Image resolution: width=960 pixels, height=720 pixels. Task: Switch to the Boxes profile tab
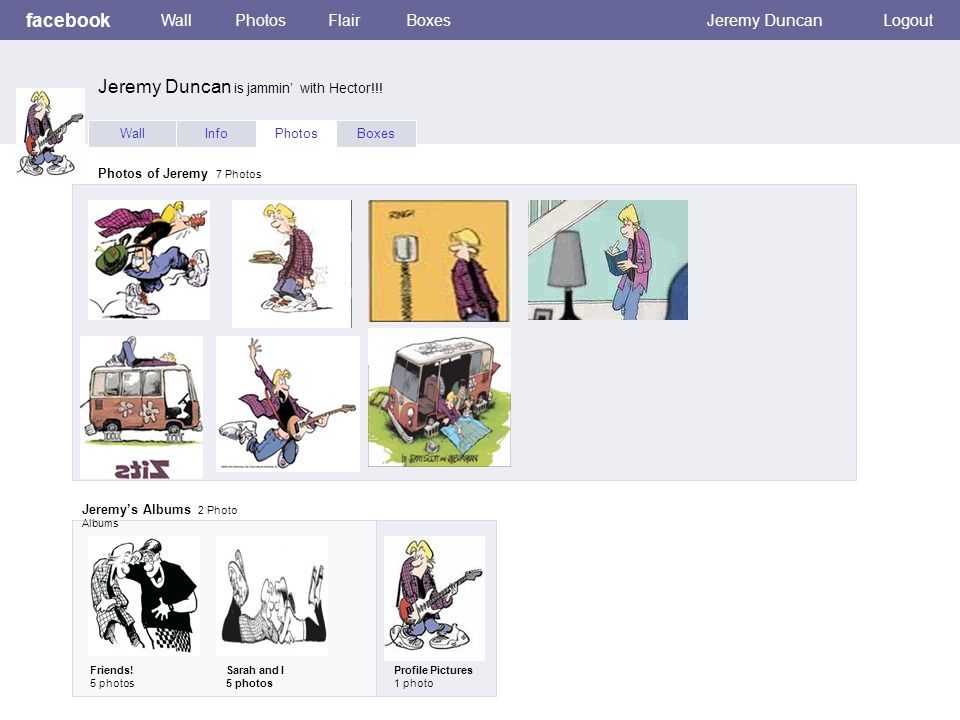tap(376, 133)
